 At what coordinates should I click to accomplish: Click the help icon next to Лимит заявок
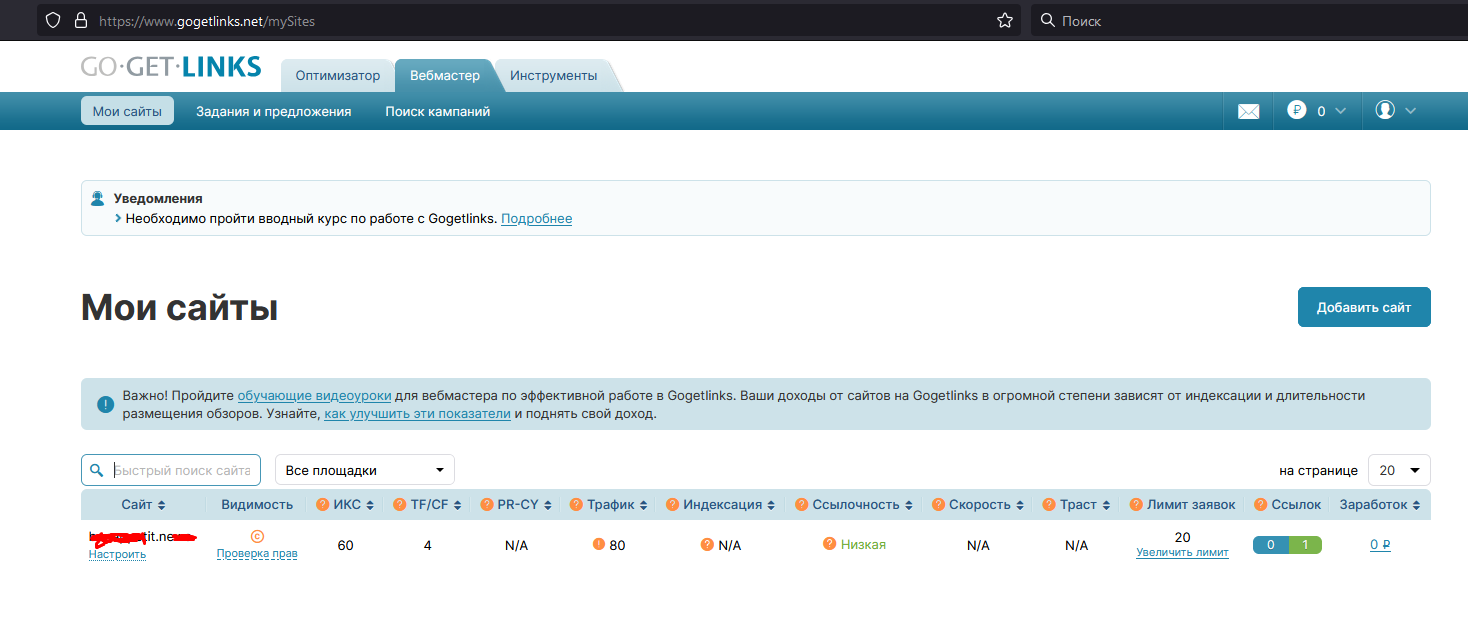click(1136, 505)
